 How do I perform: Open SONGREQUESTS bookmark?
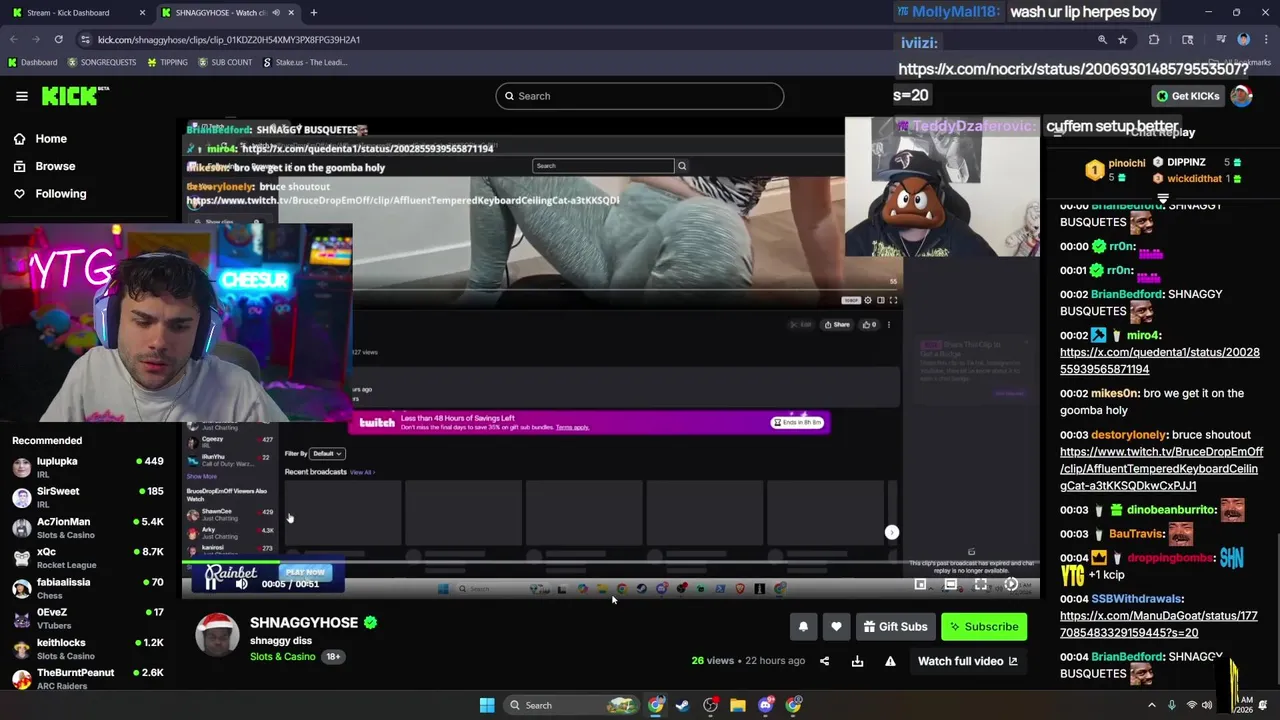102,62
